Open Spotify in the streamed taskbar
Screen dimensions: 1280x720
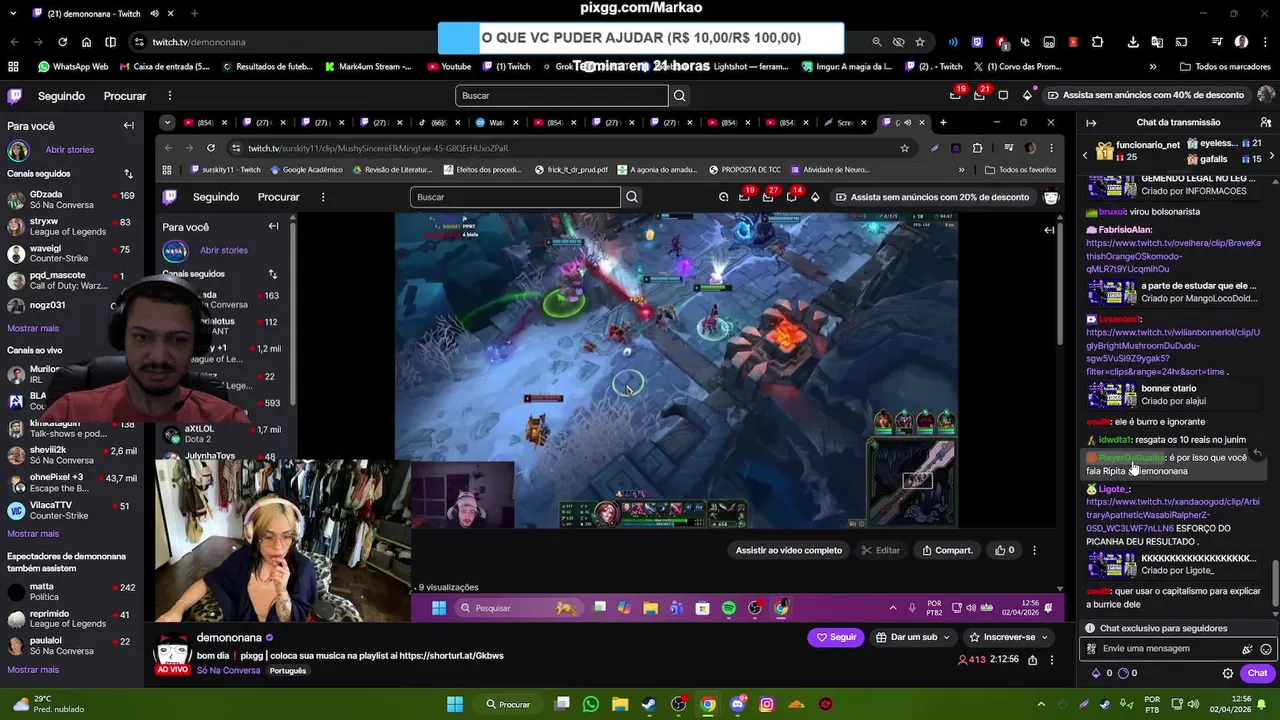(729, 608)
